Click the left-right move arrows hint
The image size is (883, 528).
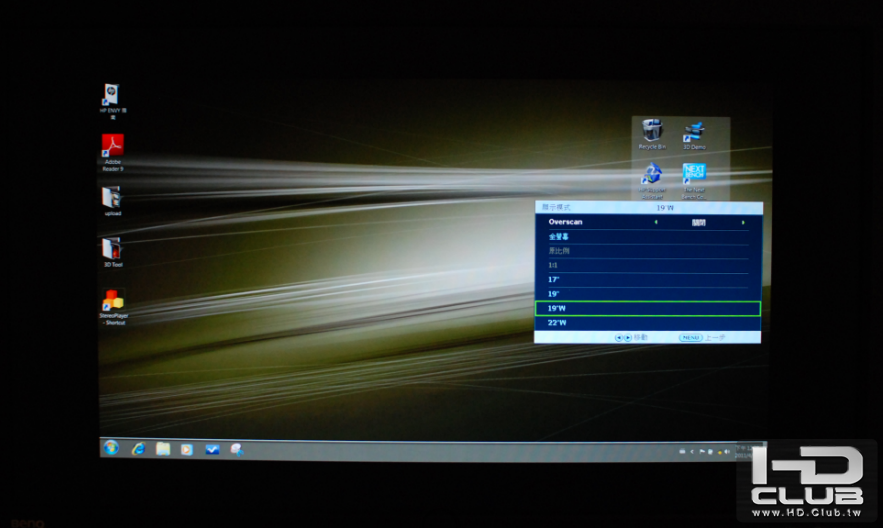tap(623, 338)
